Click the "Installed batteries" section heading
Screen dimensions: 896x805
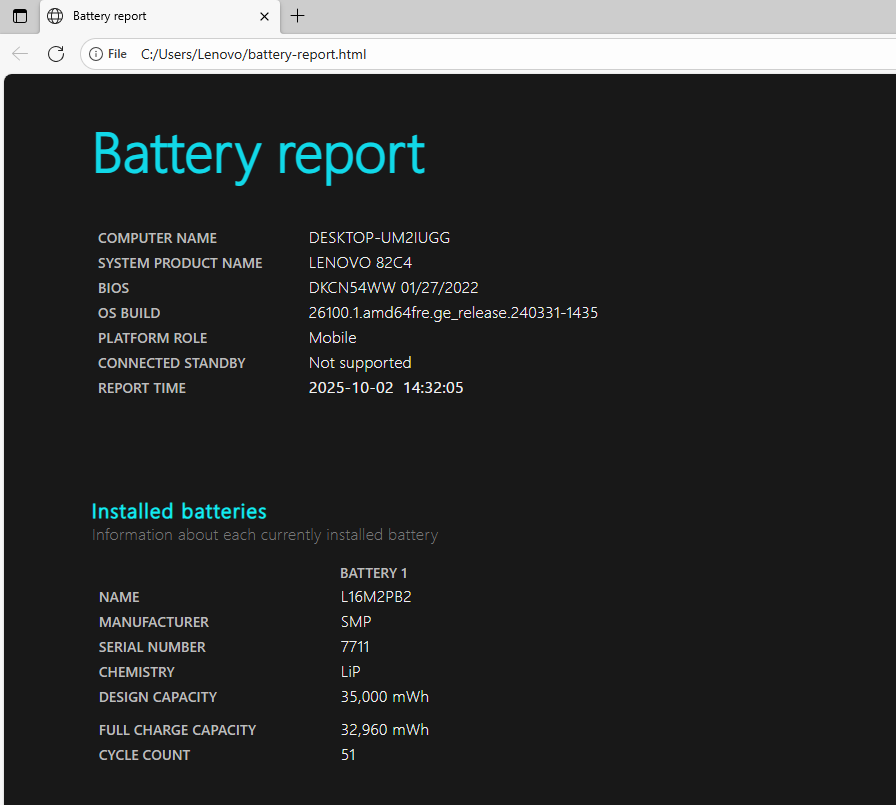[x=179, y=511]
